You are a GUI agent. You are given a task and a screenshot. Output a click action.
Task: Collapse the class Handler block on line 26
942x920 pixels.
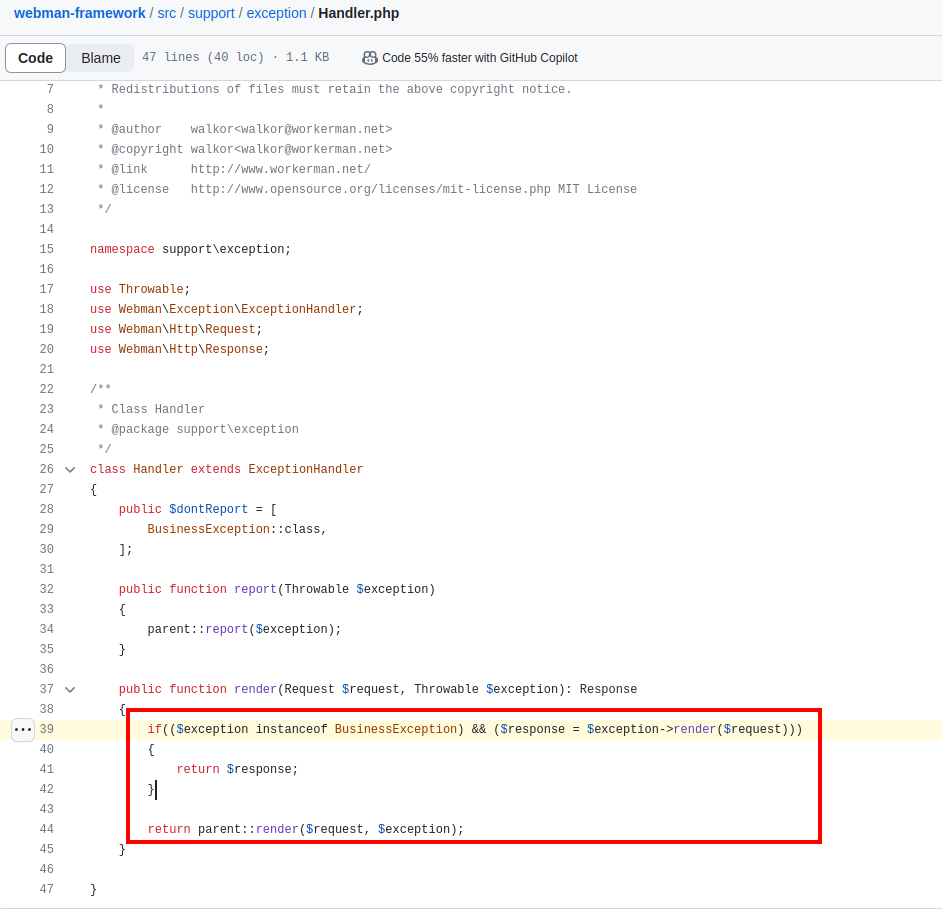[x=70, y=469]
